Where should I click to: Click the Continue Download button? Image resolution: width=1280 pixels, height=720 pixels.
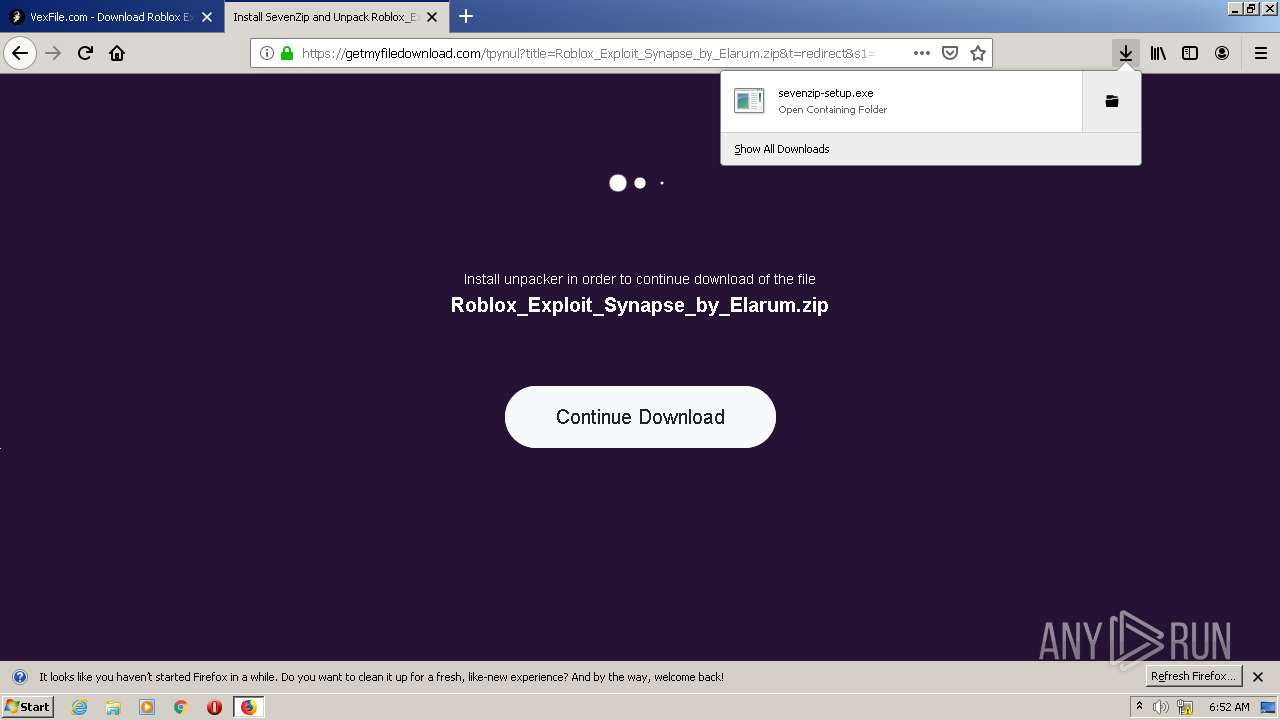(x=640, y=417)
